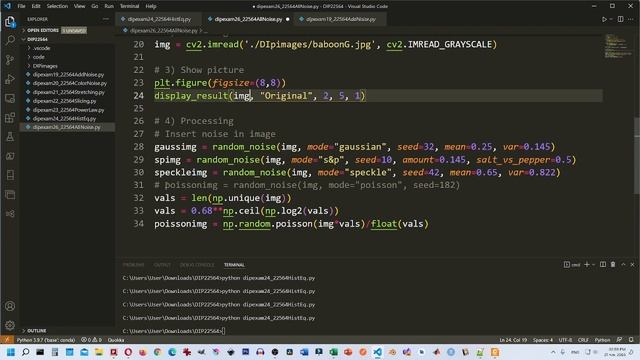
Task: Open the Explorer view in activity bar
Action: [10, 22]
